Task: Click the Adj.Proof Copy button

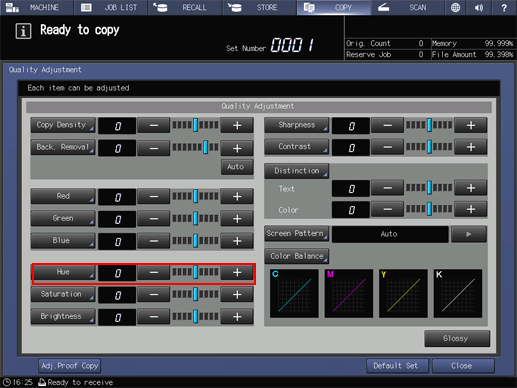Action: 69,366
